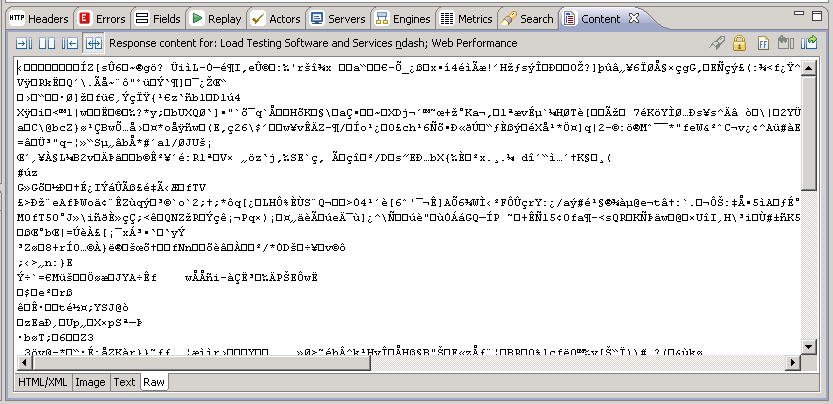This screenshot has height=404, width=833.
Task: Click the HTTP icon on Headers tab
Action: coord(17,19)
